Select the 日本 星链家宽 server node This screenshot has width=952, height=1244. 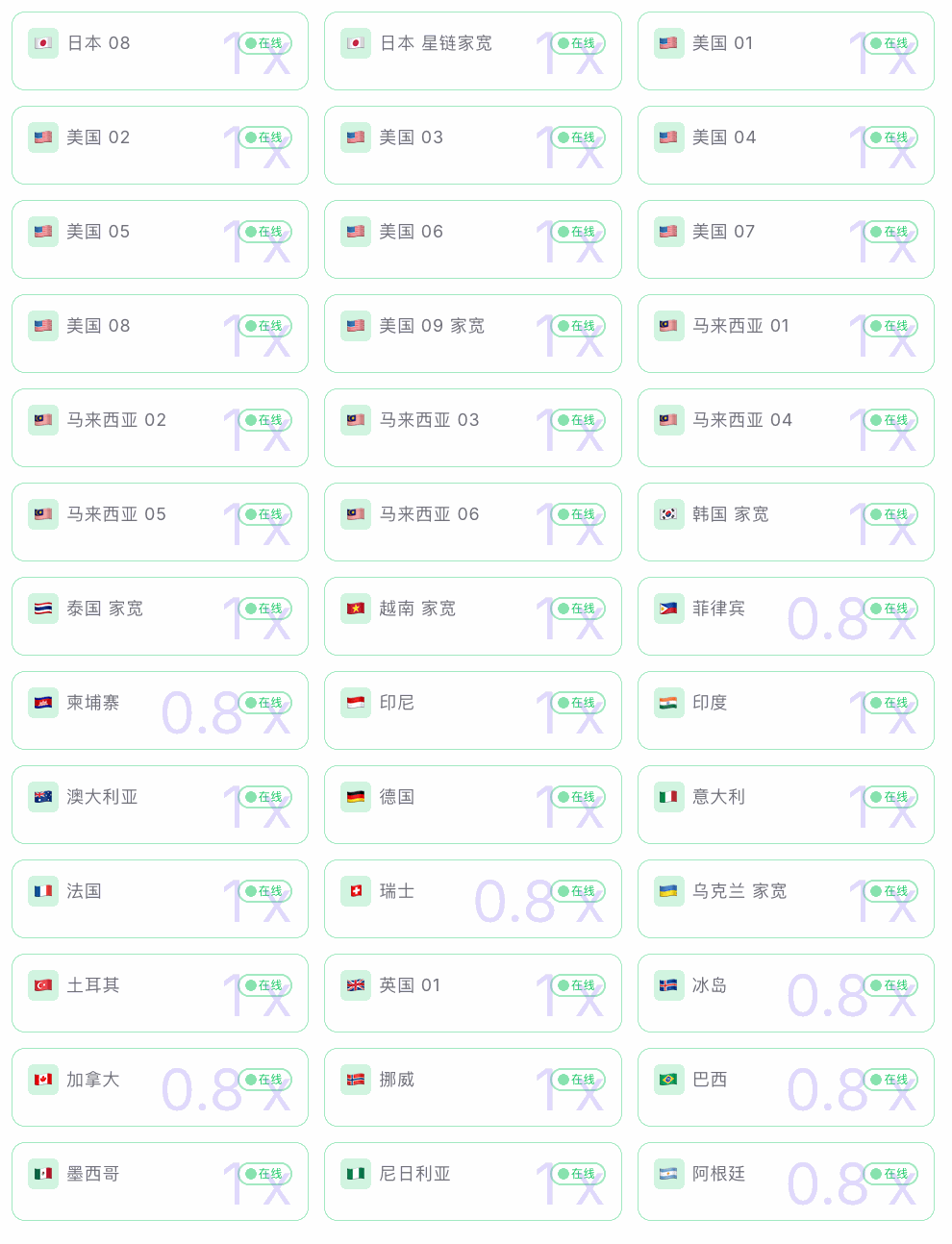tap(473, 51)
